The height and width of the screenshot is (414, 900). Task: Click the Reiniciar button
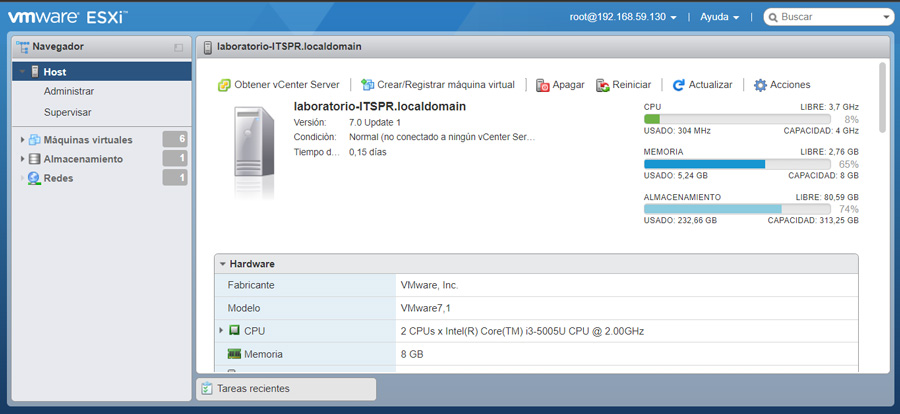[x=624, y=85]
